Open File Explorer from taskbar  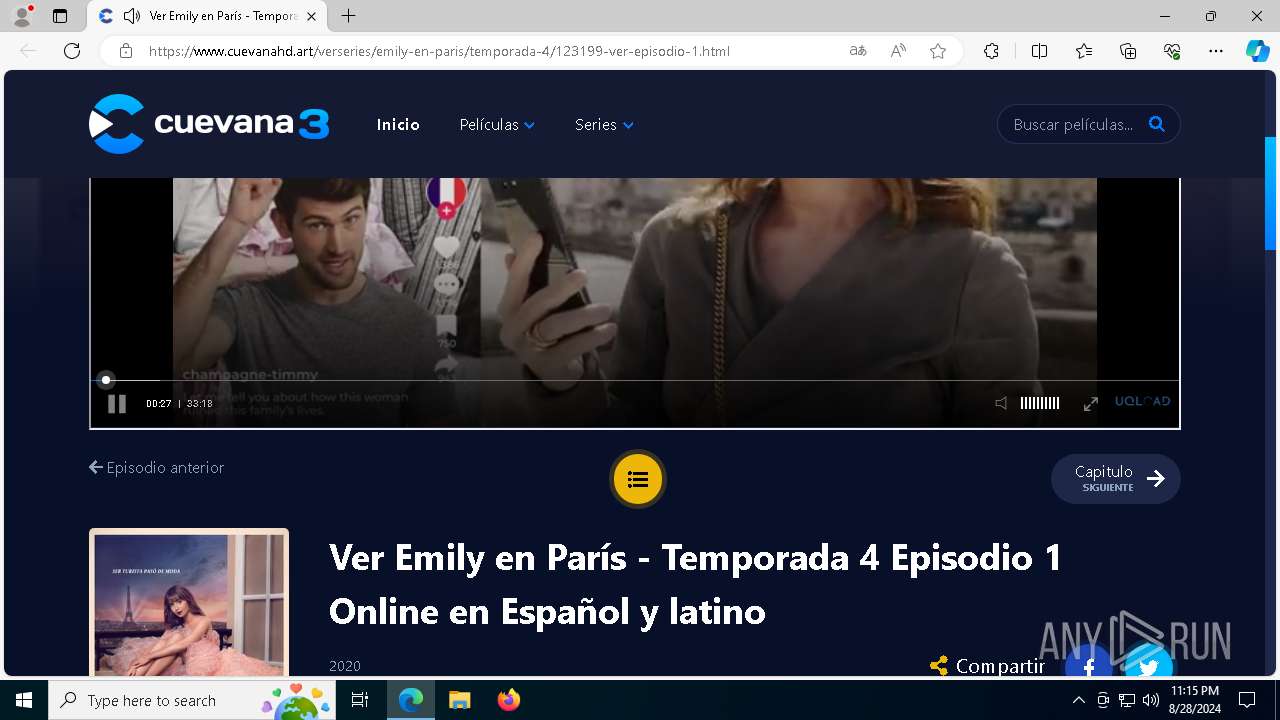click(x=459, y=700)
